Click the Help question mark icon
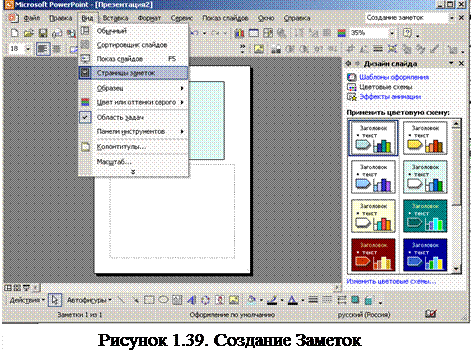This screenshot has height=362, width=471. [x=407, y=33]
